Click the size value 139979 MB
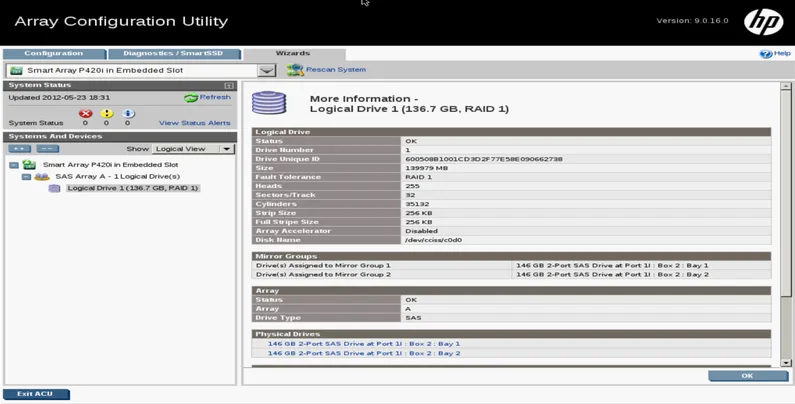 click(426, 168)
